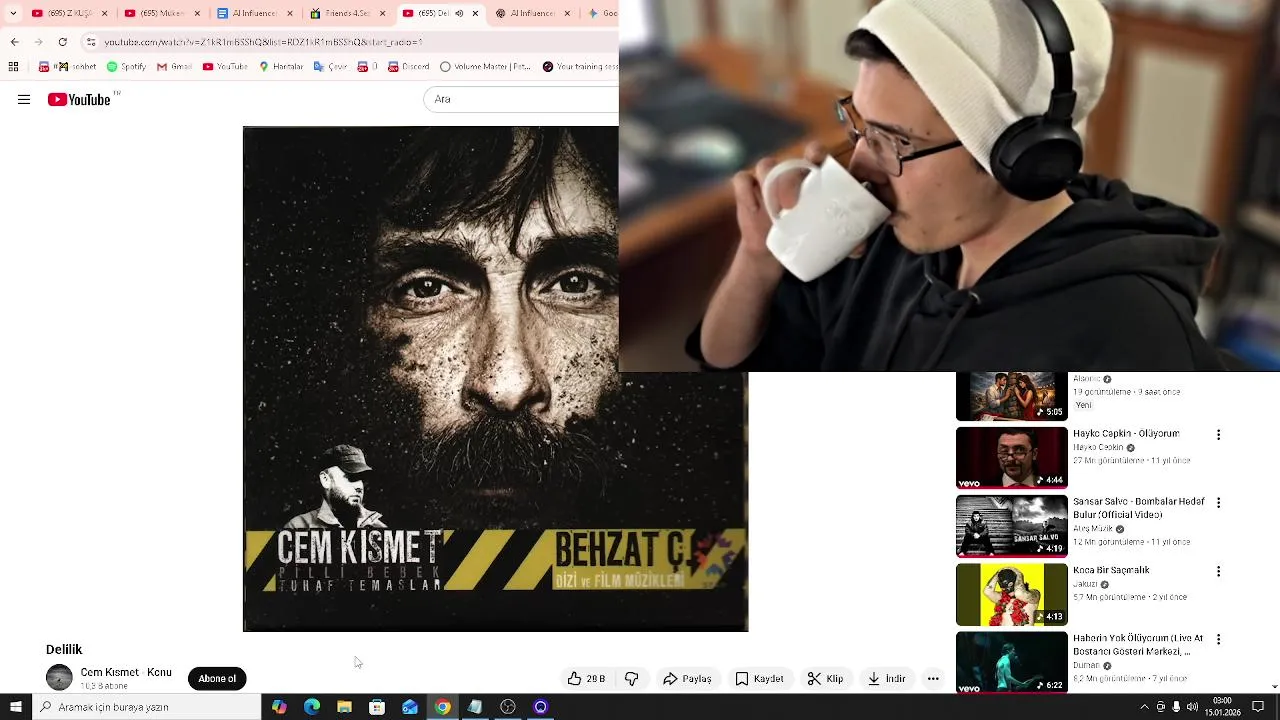Open the taskbar clock showing 03:00
Viewport: 1280px width, 720px height.
click(1222, 707)
